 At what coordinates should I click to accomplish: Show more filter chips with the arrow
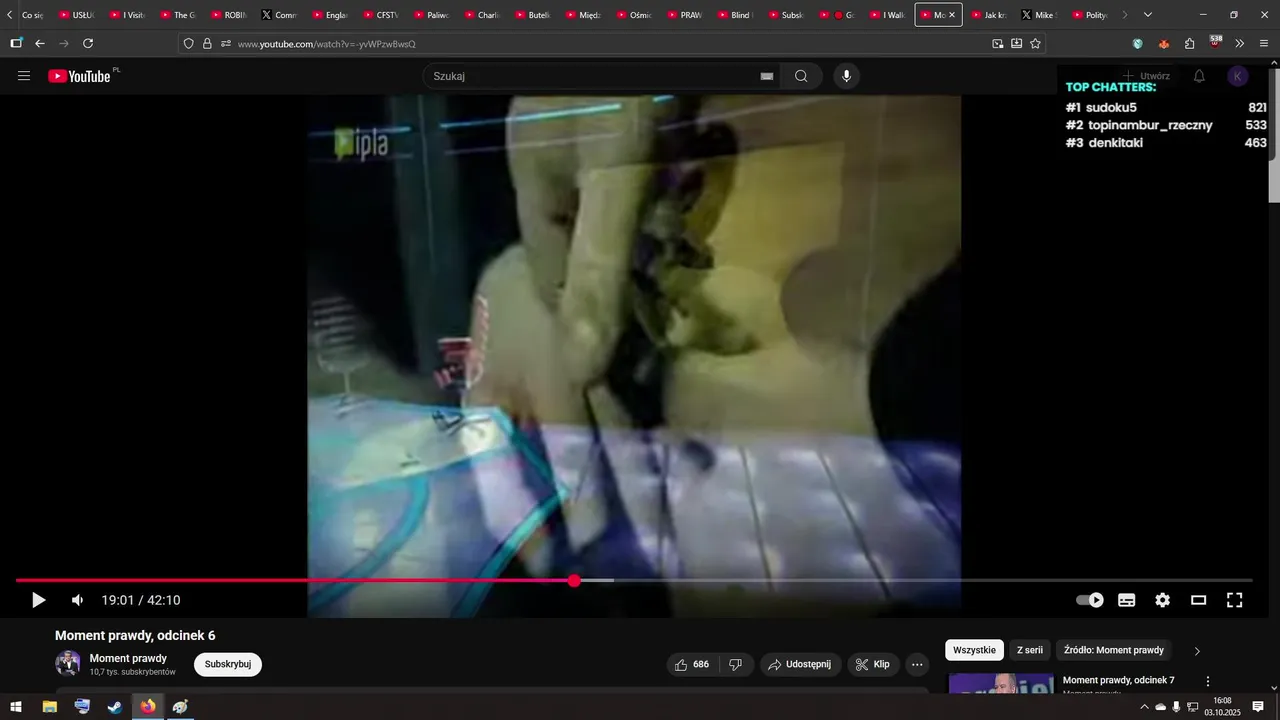pyautogui.click(x=1197, y=651)
